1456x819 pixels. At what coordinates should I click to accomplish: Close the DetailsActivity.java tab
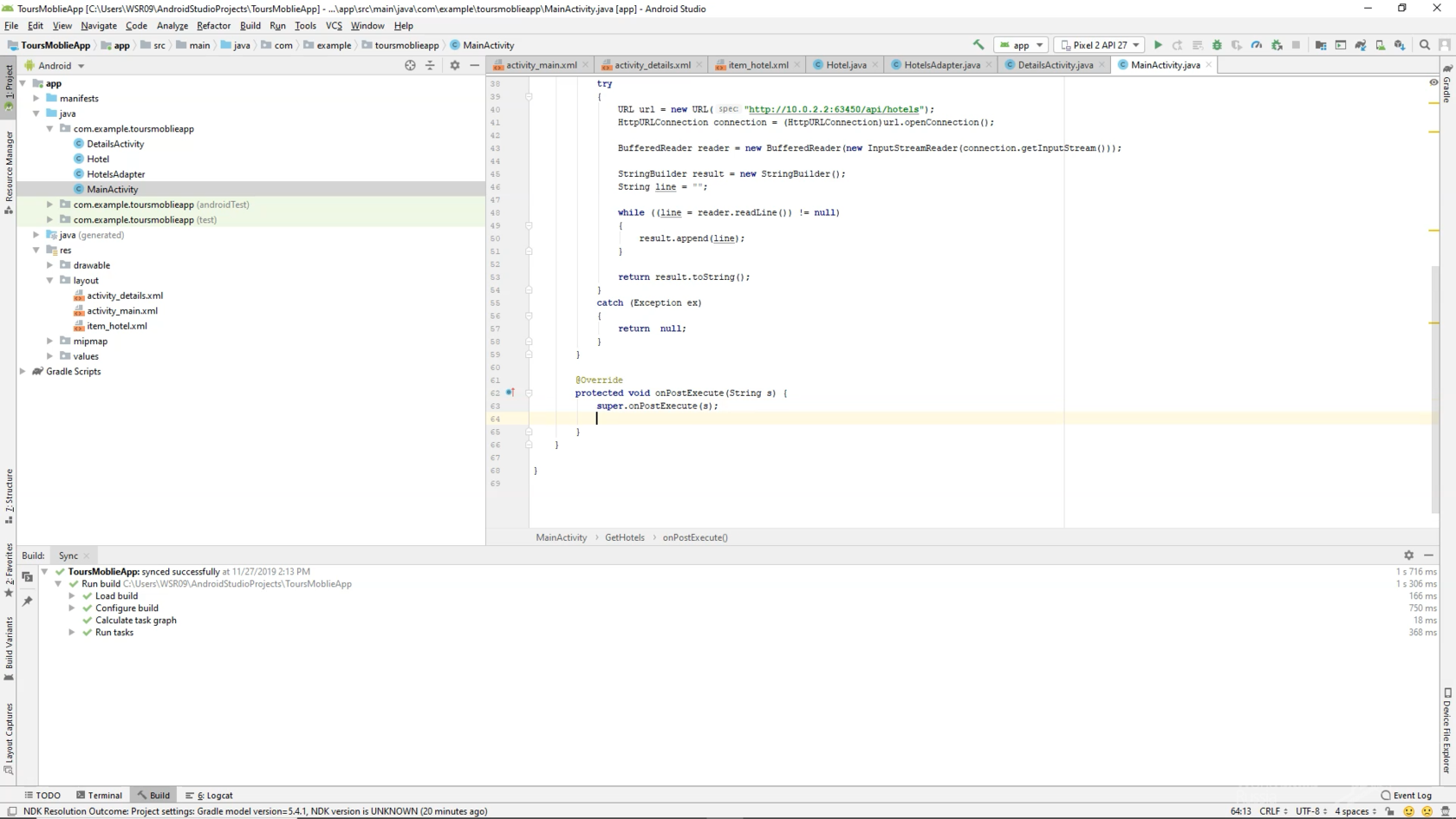(x=1102, y=65)
